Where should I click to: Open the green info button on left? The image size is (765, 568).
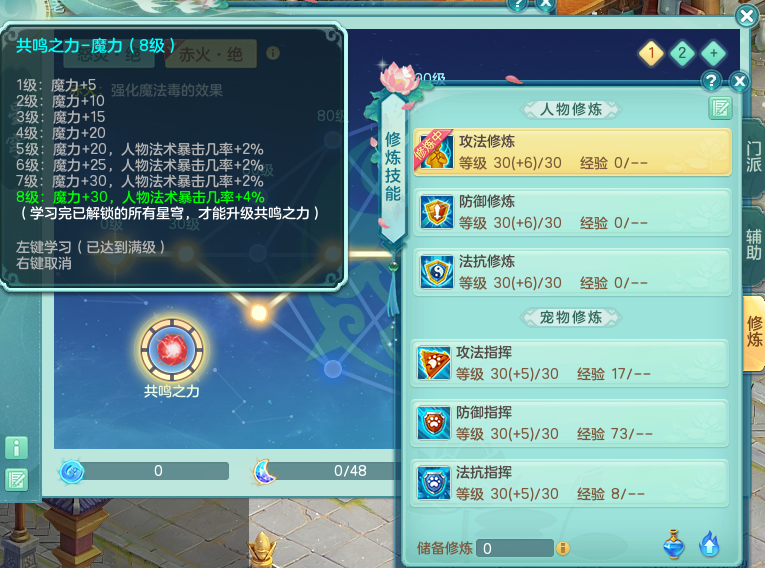(x=17, y=447)
